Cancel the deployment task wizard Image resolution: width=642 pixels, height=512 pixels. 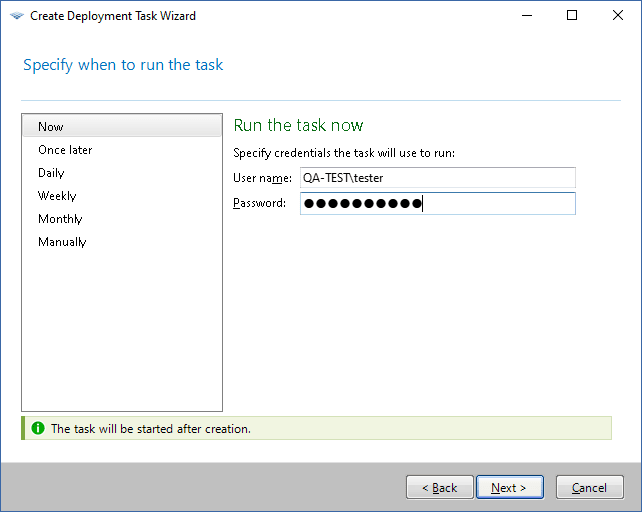(589, 488)
